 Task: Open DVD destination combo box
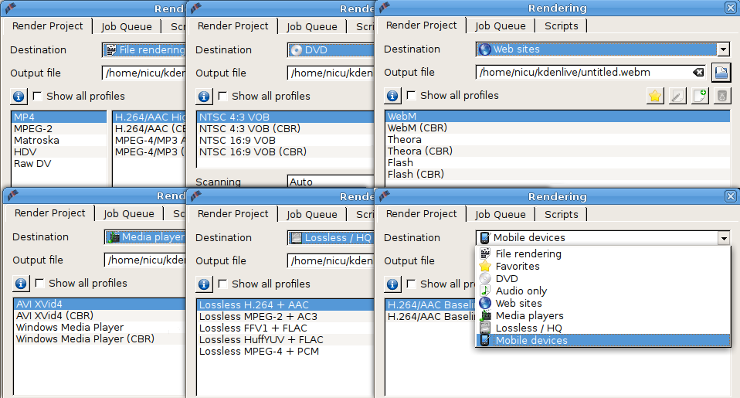point(330,50)
